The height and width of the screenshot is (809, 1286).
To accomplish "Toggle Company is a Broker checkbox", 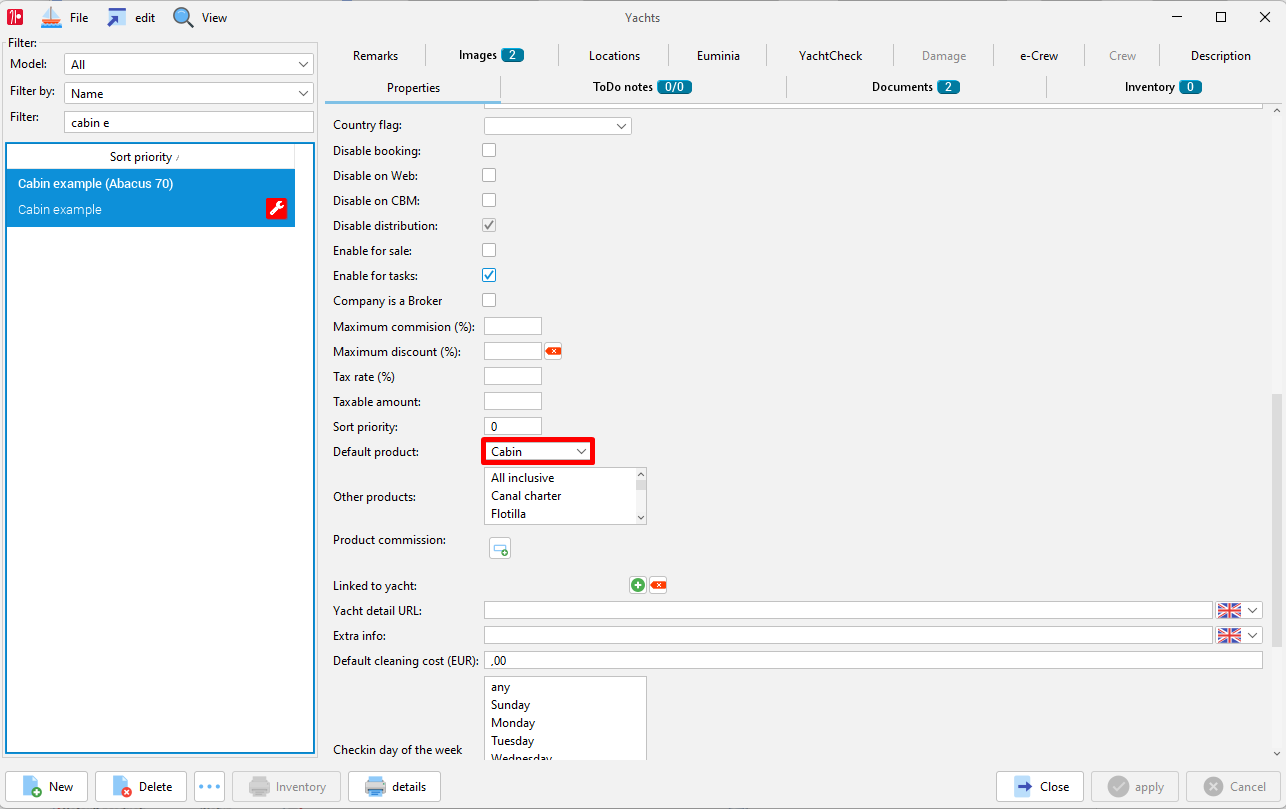I will (489, 300).
